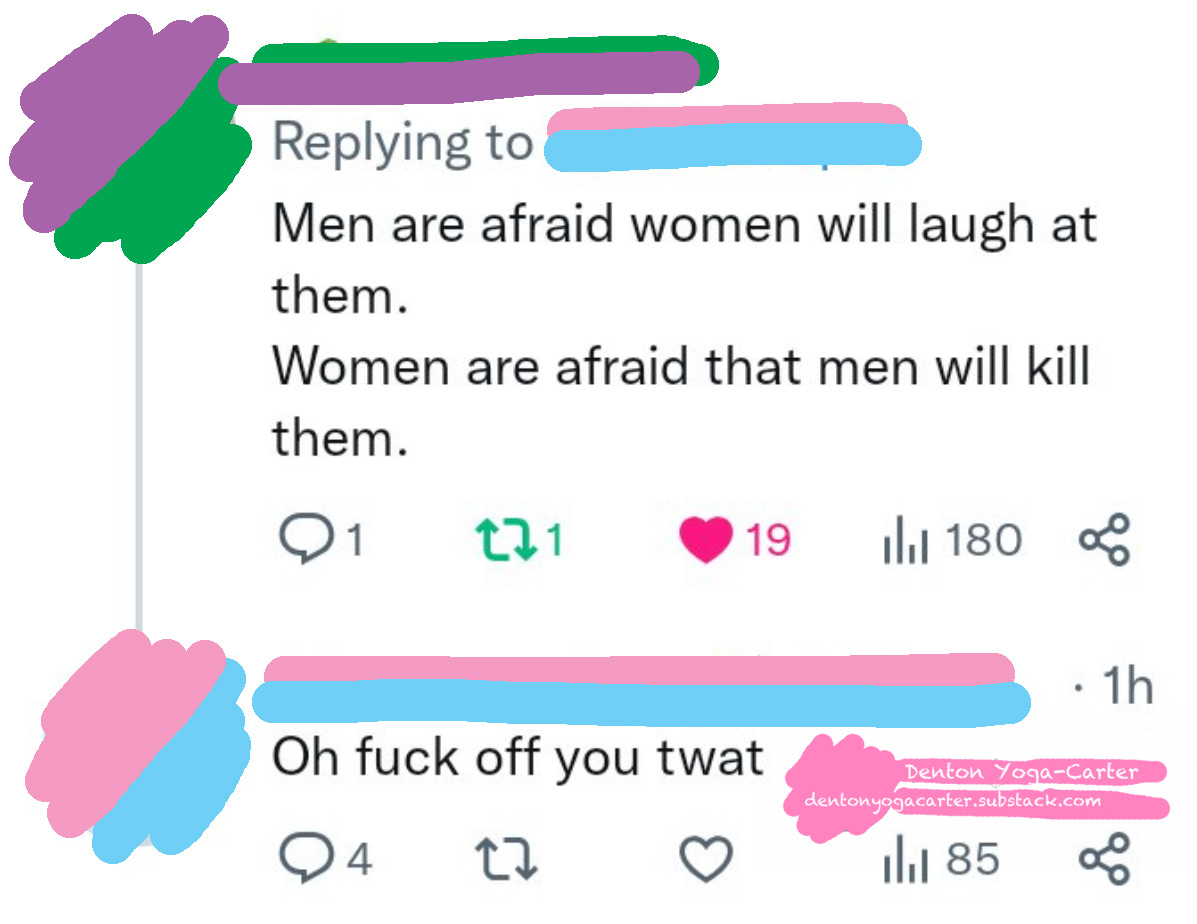Unlike the first tweet via pink heart
The height and width of the screenshot is (924, 1197).
pyautogui.click(x=706, y=540)
